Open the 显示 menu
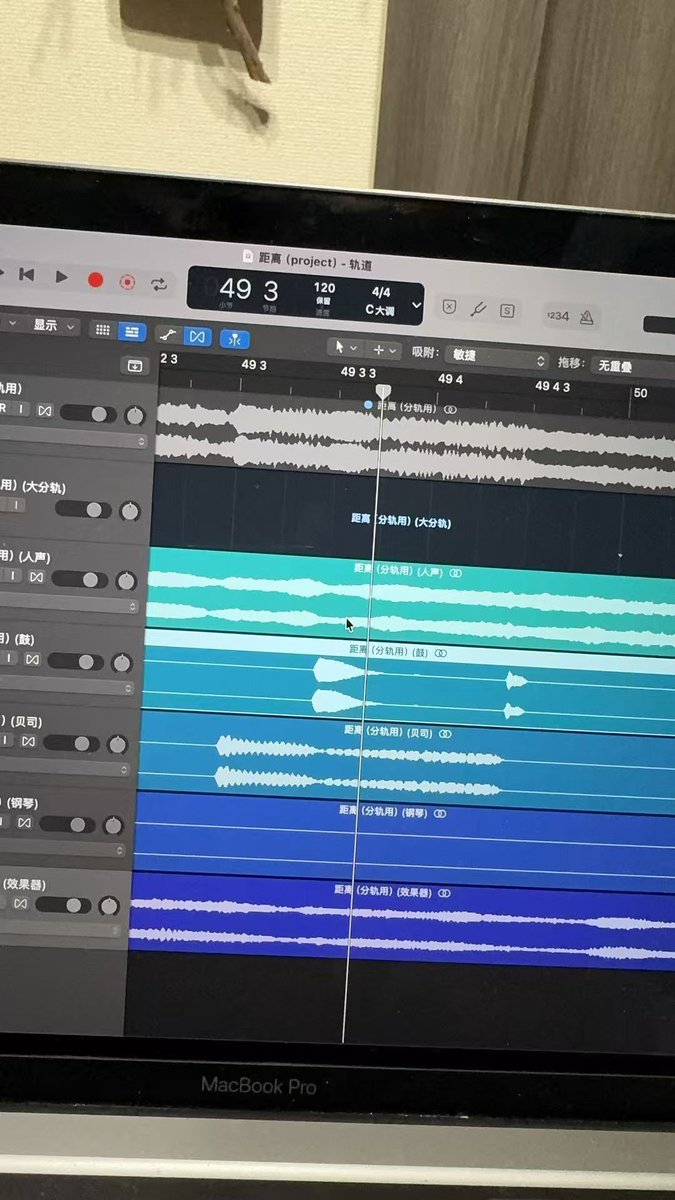Viewport: 675px width, 1200px height. tap(54, 325)
